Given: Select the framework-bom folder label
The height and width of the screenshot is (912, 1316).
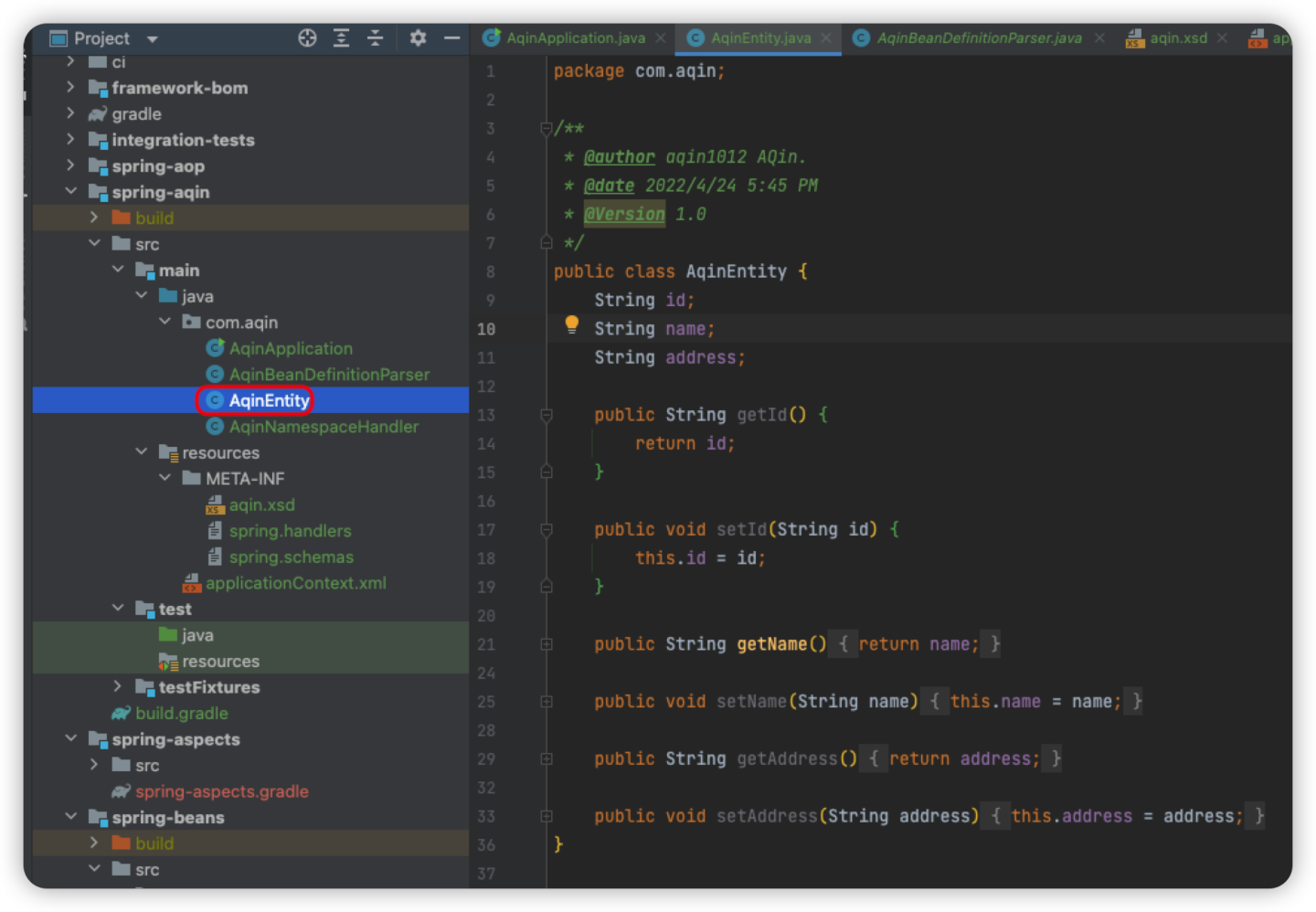Looking at the screenshot, I should [180, 88].
